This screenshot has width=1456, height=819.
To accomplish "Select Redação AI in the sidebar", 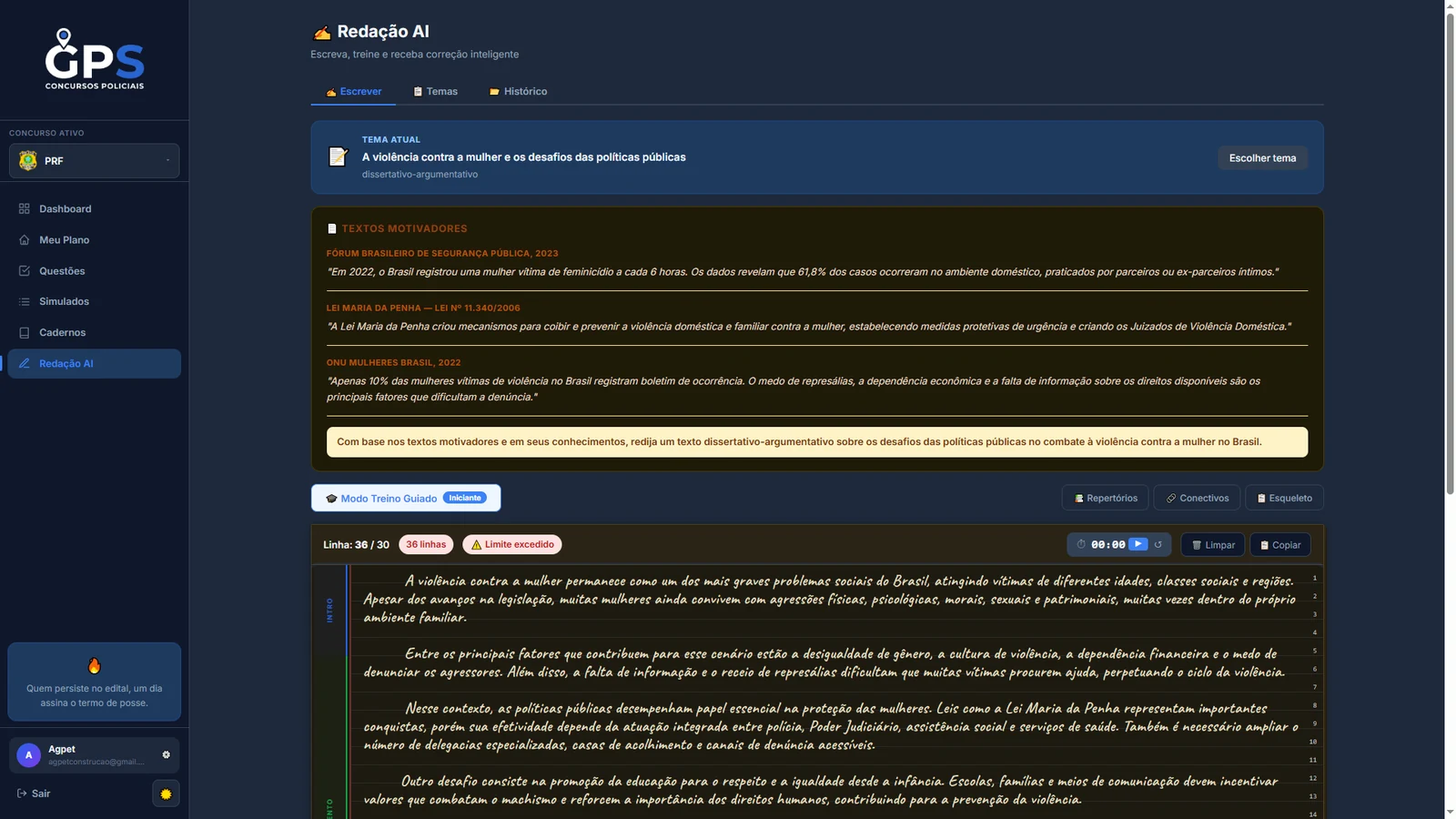I will (x=95, y=364).
